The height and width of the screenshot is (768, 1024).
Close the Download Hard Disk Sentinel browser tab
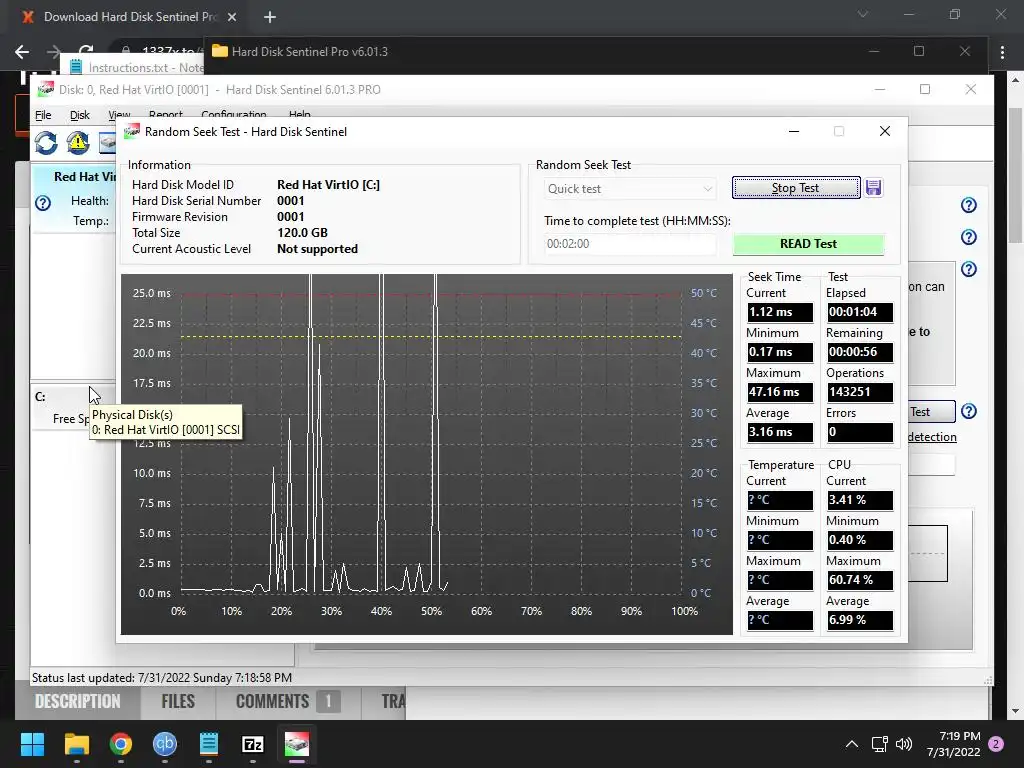click(232, 17)
